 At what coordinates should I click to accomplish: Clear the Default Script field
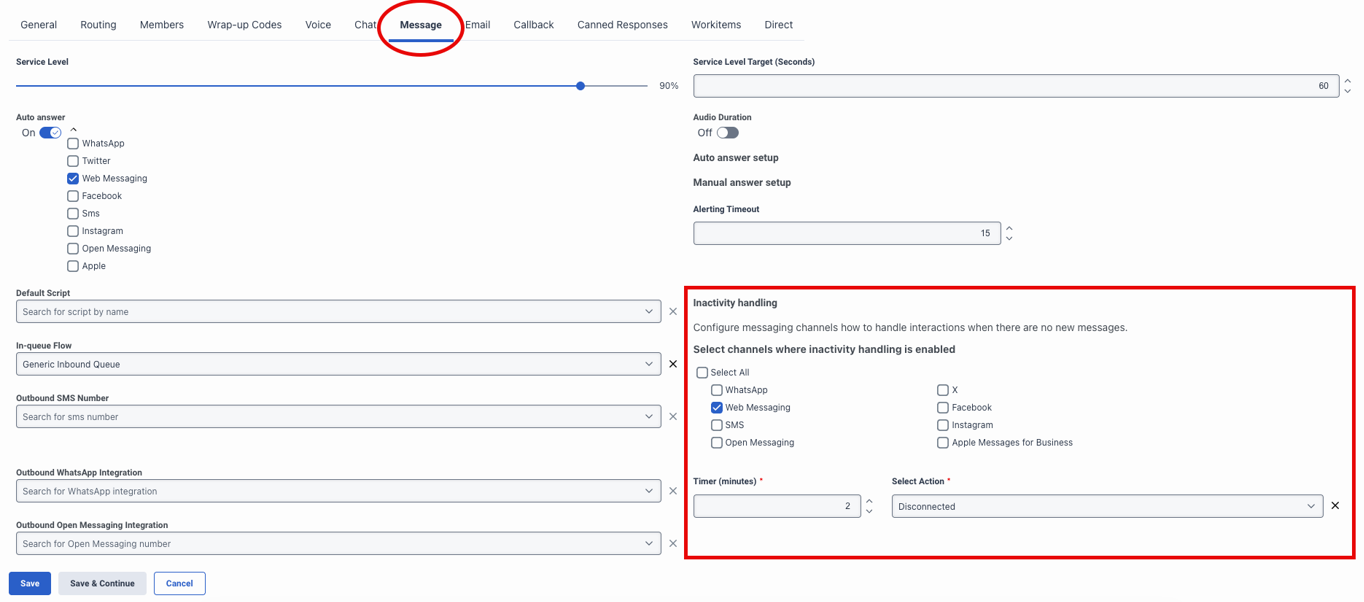point(673,312)
